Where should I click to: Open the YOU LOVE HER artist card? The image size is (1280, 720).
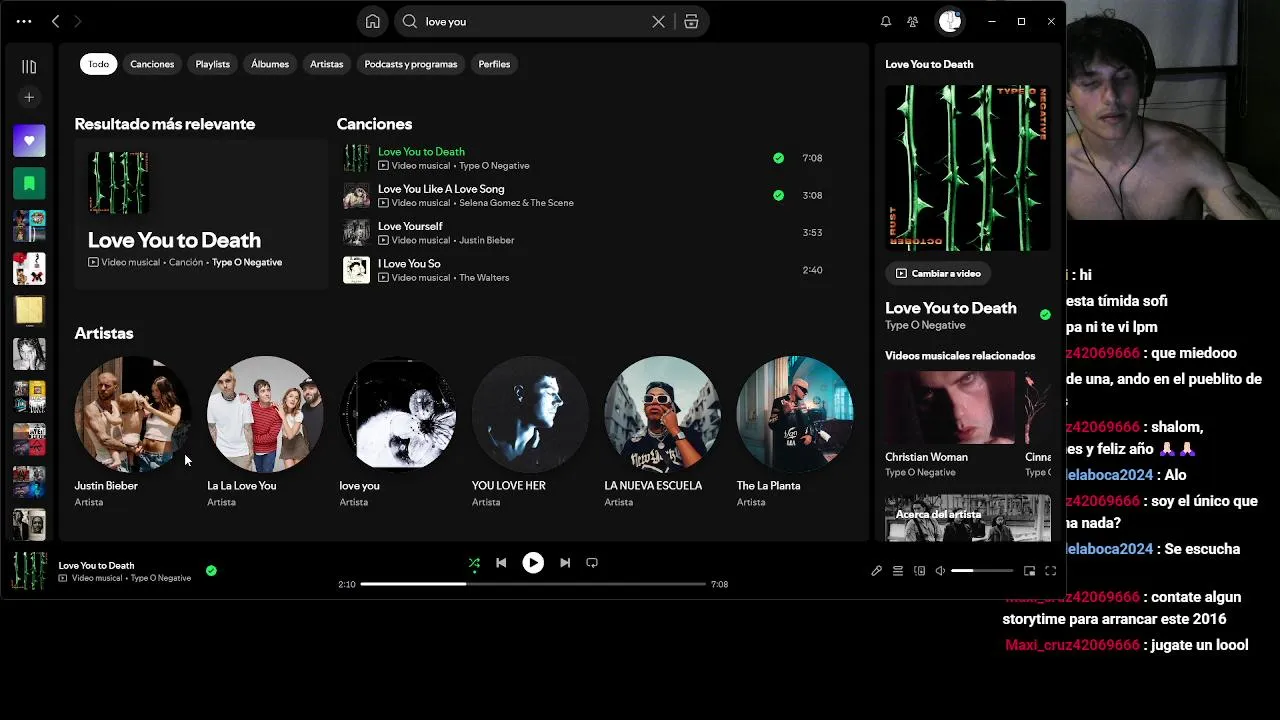coord(530,432)
